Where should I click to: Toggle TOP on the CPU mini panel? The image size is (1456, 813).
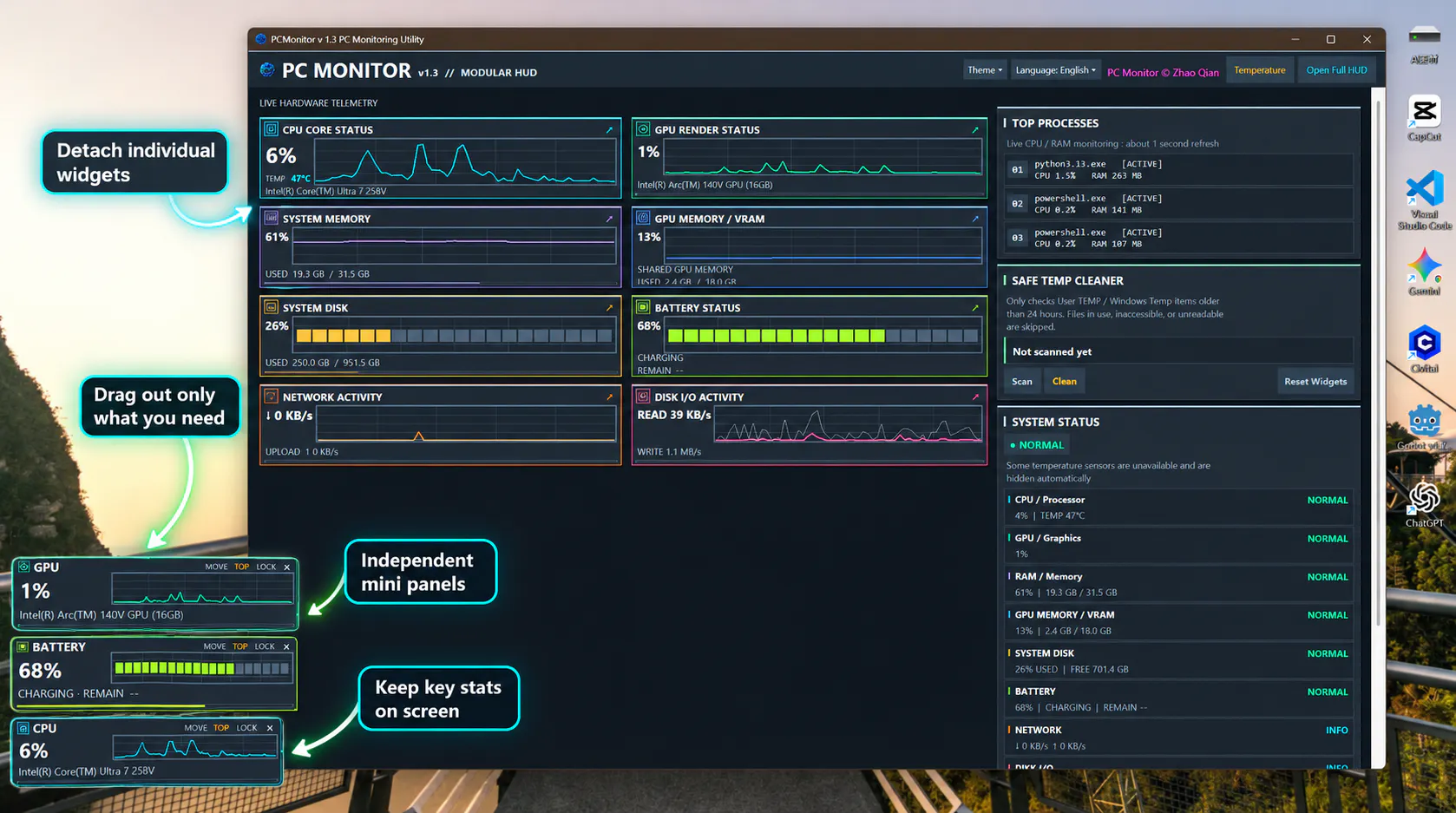point(221,728)
